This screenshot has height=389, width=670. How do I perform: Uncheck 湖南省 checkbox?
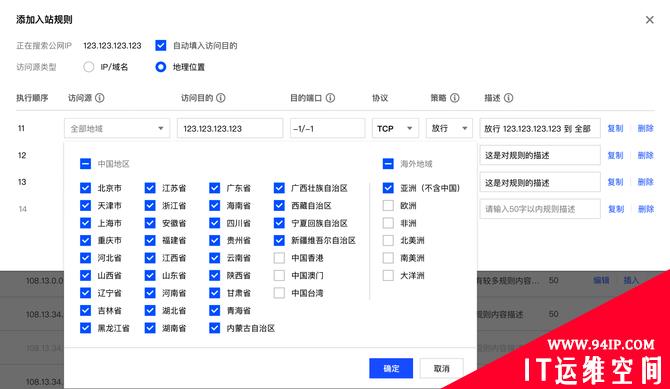pos(150,328)
